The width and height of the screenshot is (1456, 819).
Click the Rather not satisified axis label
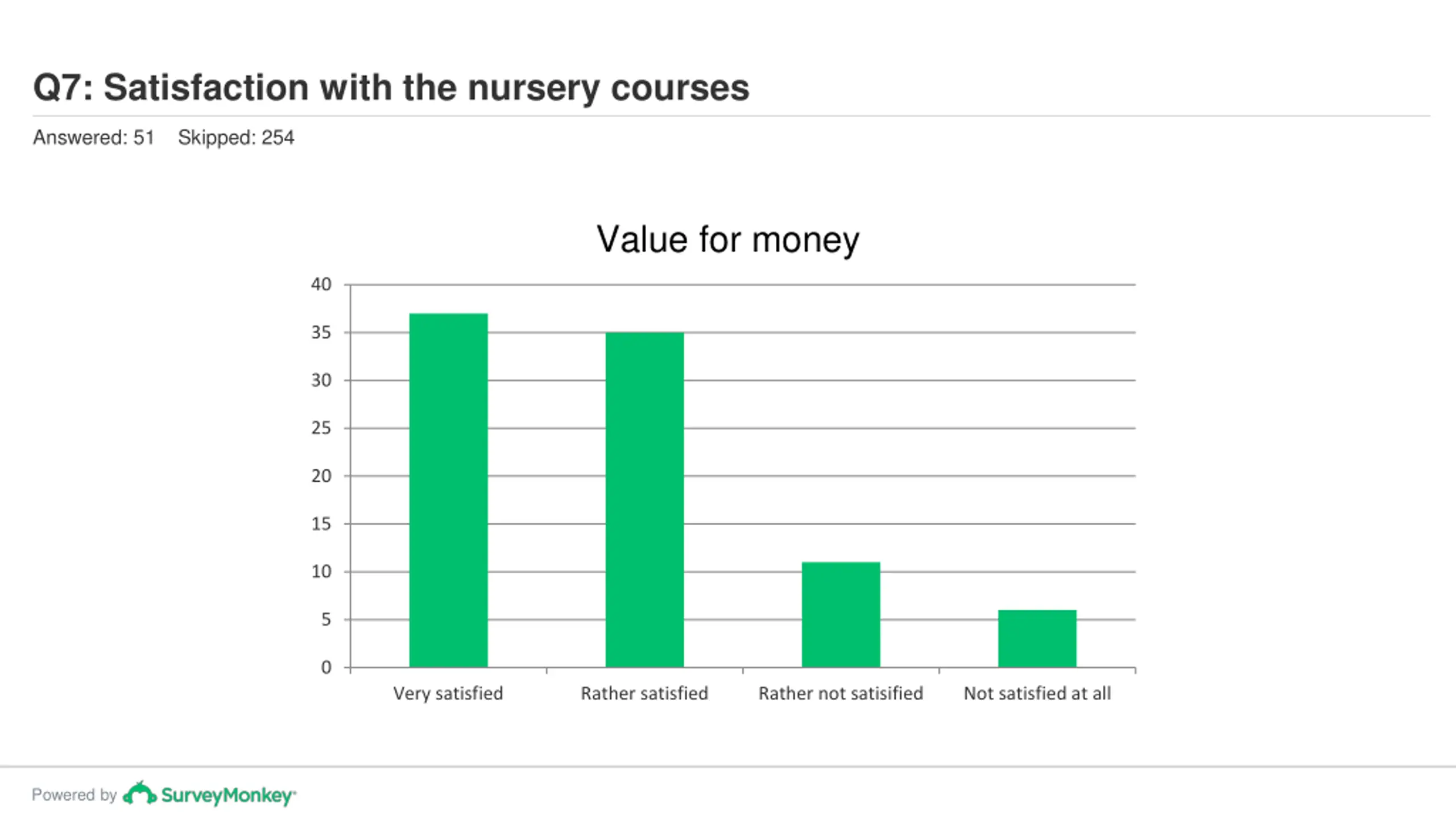tap(841, 694)
